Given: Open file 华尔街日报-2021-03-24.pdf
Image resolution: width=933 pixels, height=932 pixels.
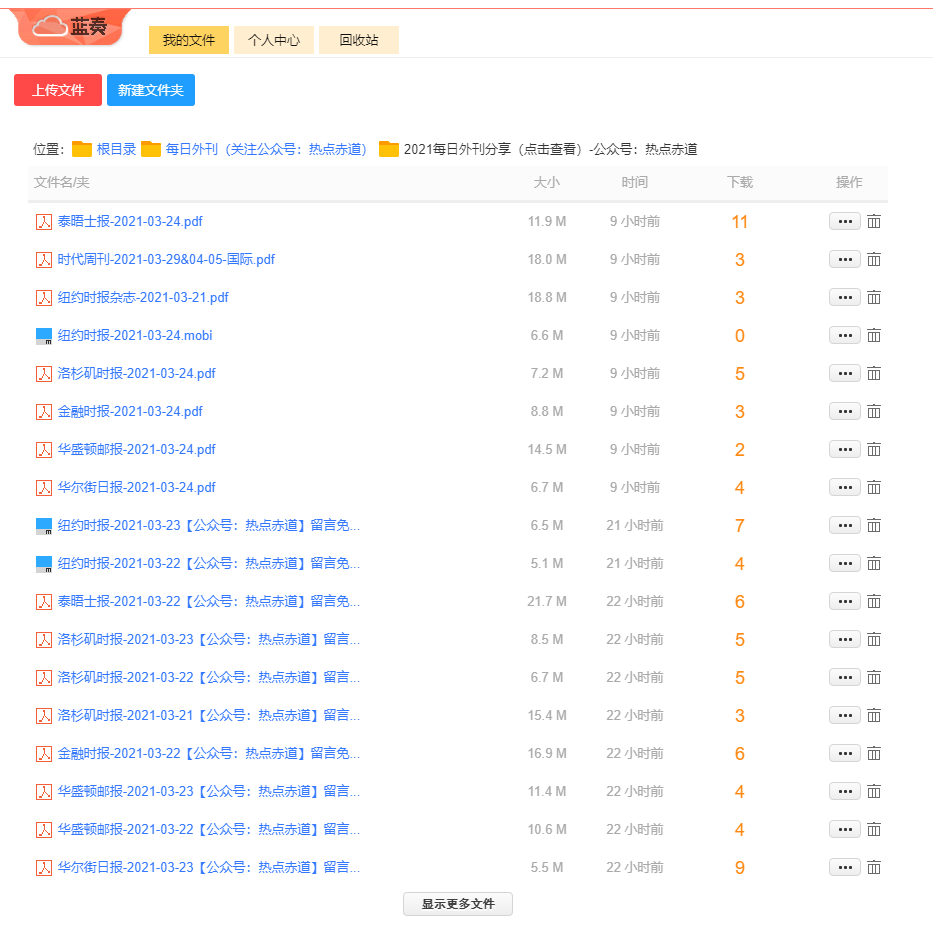Looking at the screenshot, I should tap(136, 487).
